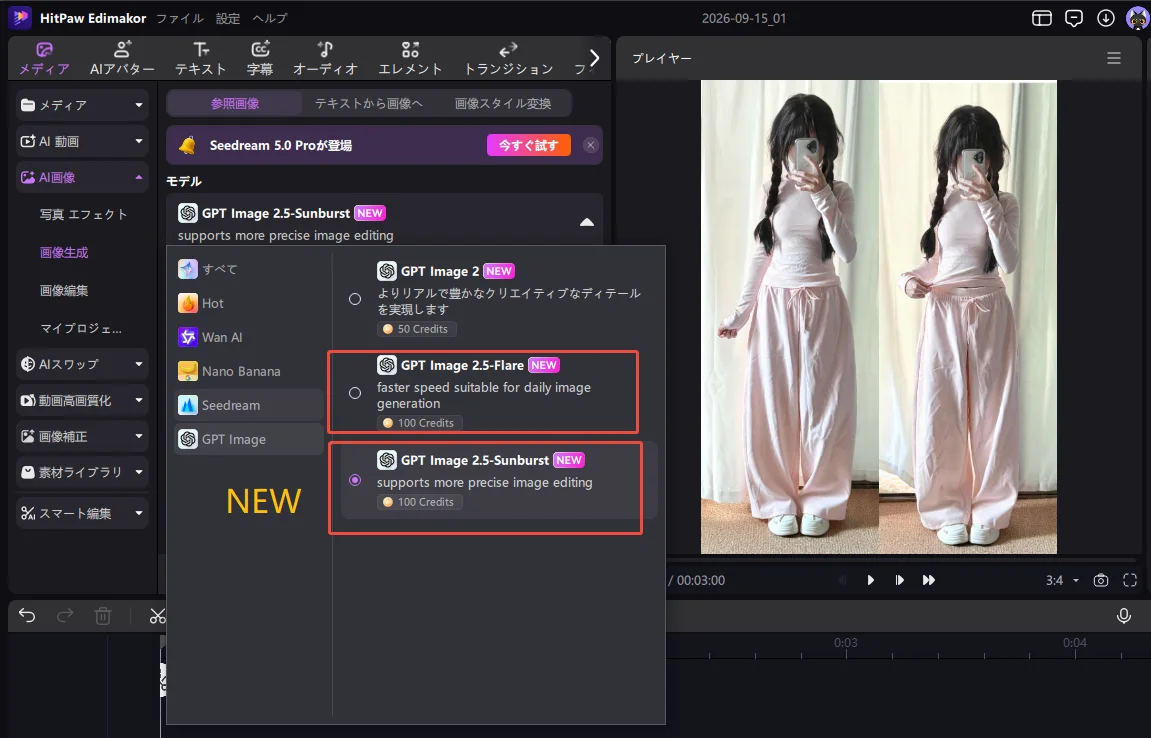Filter models by GPT Image

pos(248,439)
